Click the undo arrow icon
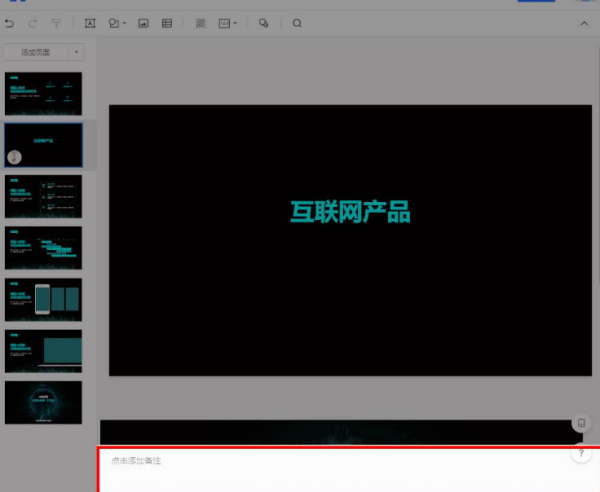Image resolution: width=600 pixels, height=492 pixels. [x=10, y=23]
